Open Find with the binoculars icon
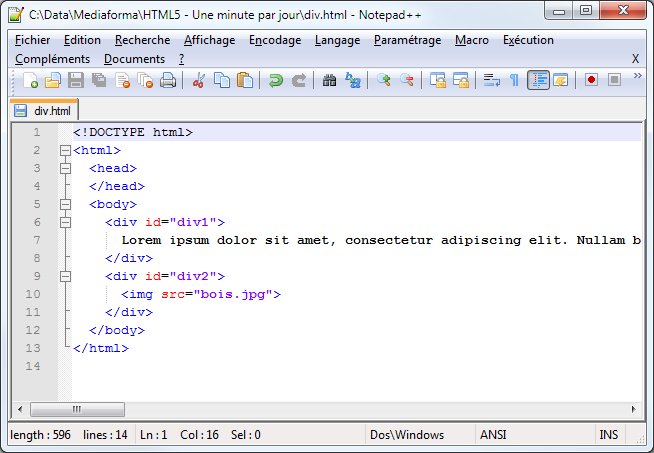The width and height of the screenshot is (654, 453). [330, 81]
